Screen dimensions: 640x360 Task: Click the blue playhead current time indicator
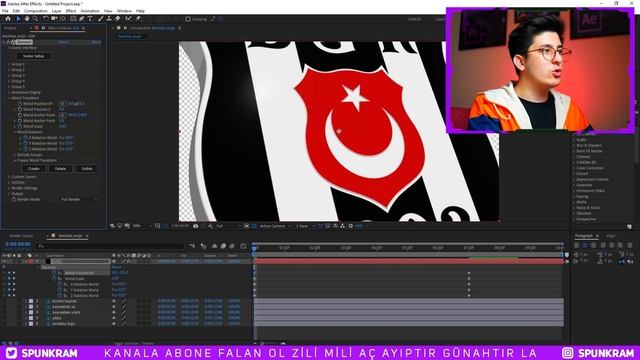(254, 248)
